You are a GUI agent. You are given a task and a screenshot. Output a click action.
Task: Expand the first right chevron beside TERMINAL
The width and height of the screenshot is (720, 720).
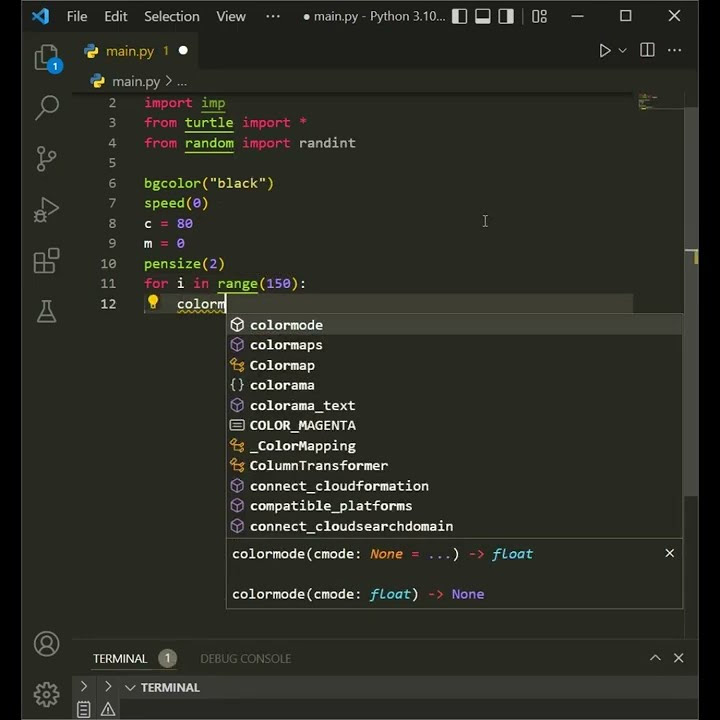coord(84,686)
